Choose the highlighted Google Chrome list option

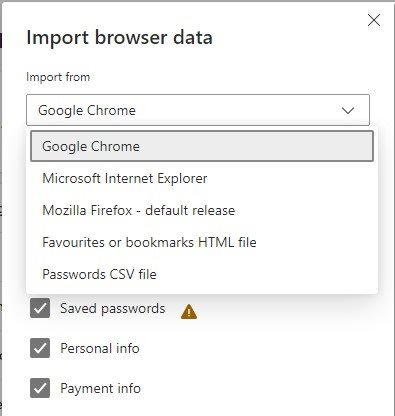202,146
